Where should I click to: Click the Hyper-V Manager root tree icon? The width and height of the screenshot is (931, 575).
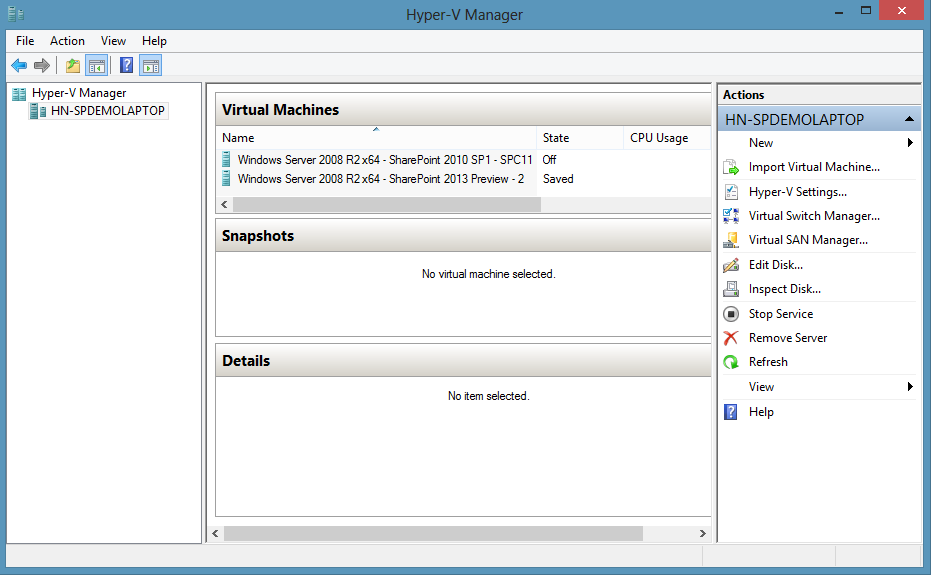(19, 93)
